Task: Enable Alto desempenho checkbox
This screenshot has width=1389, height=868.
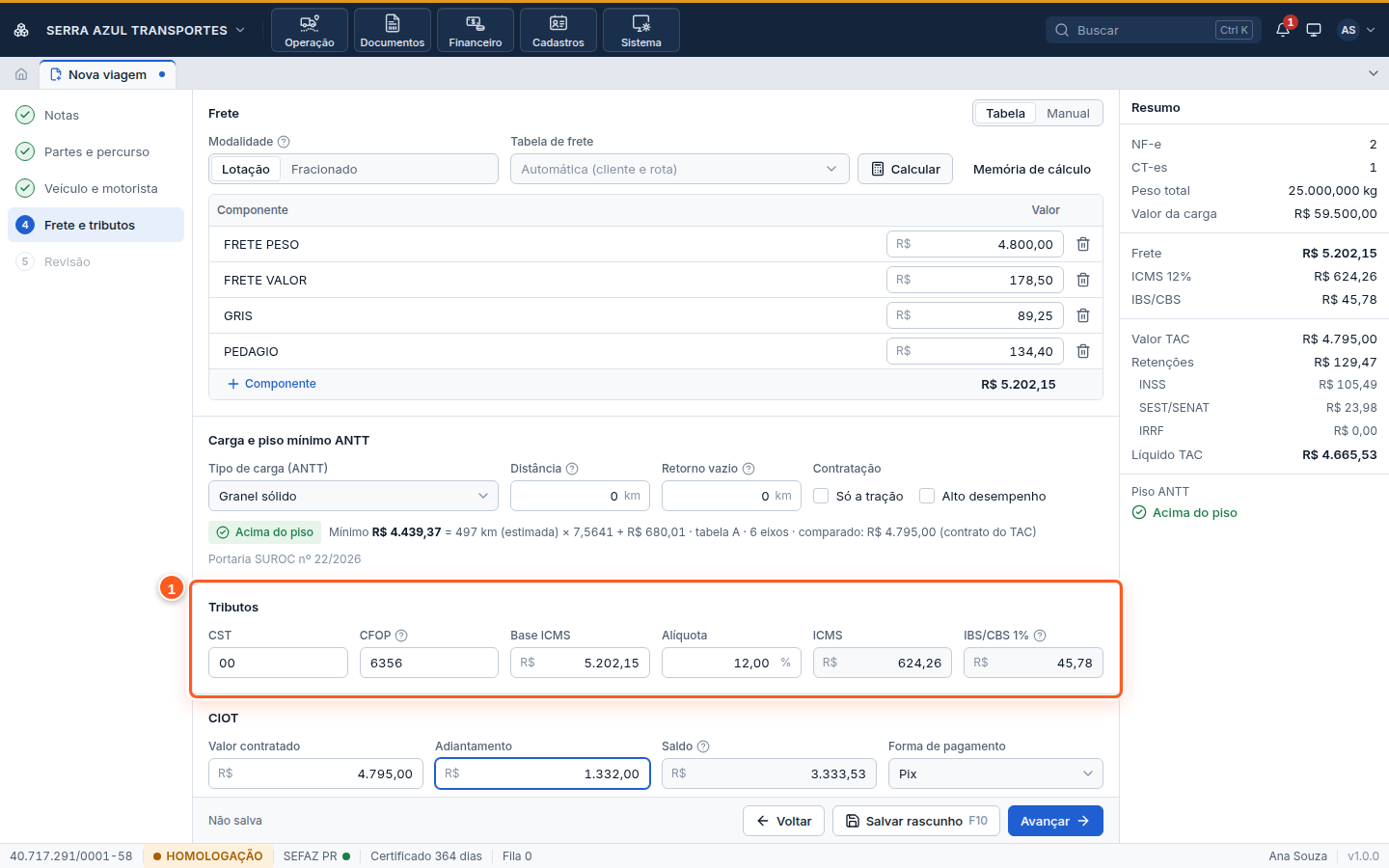Action: [927, 496]
